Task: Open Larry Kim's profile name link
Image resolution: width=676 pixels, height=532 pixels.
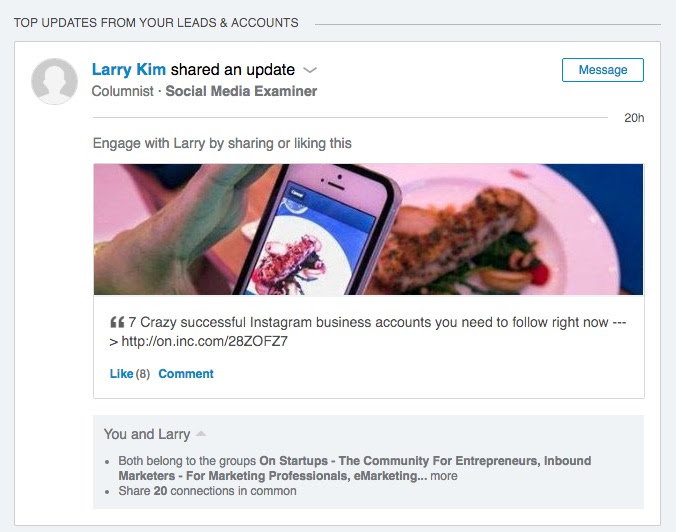Action: point(128,69)
